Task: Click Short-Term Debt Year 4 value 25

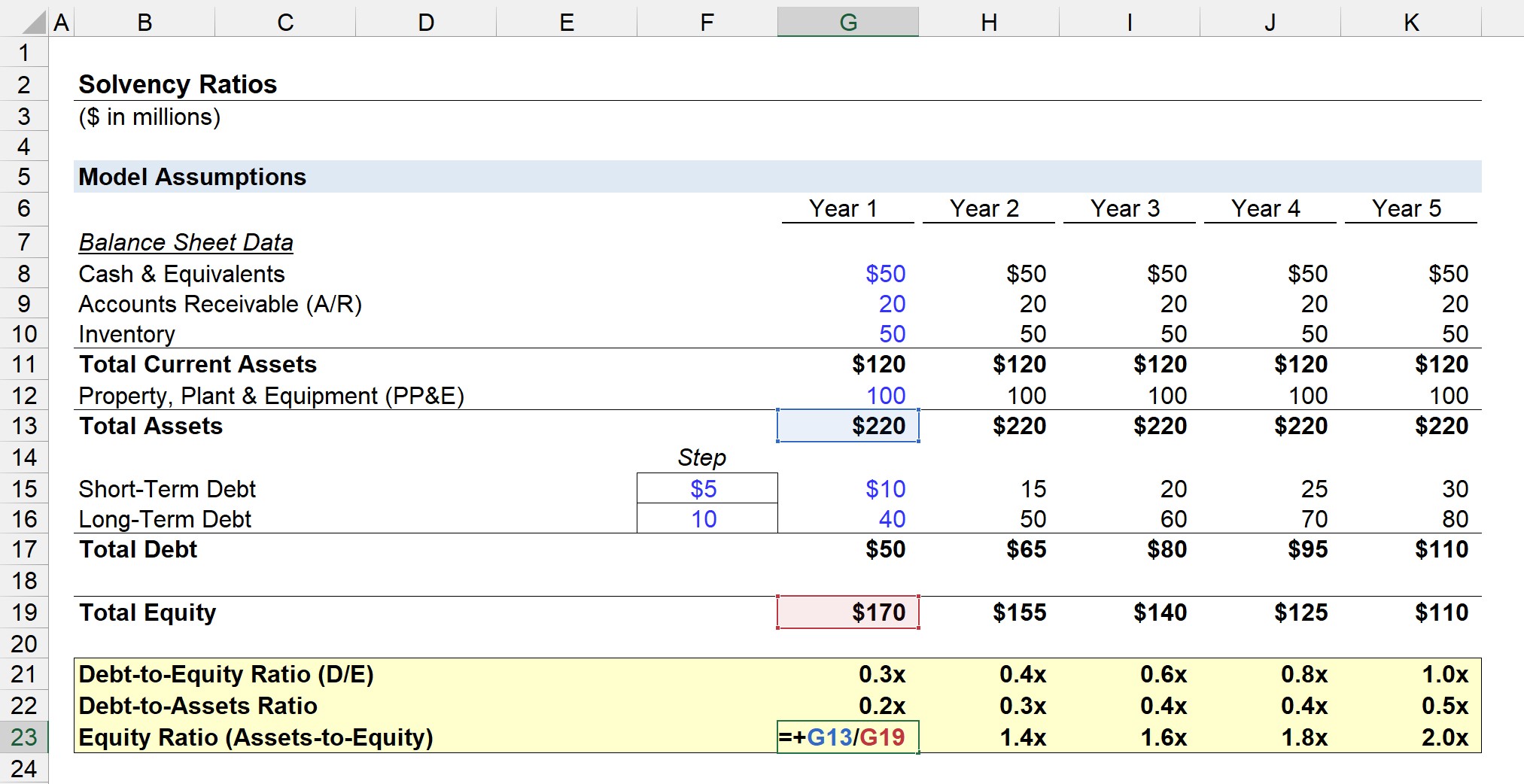Action: pos(1314,489)
